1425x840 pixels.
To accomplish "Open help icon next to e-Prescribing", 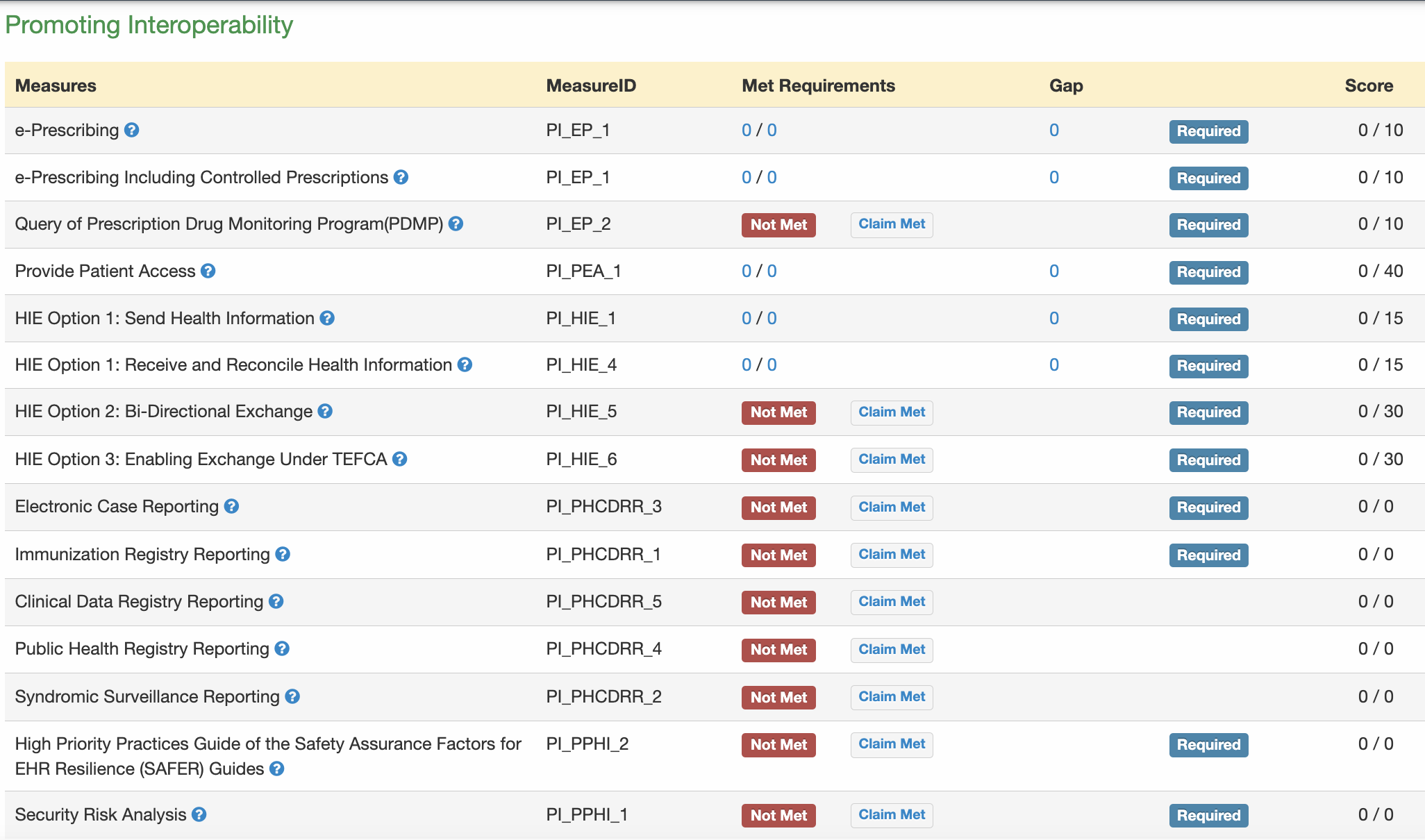I will 132,130.
